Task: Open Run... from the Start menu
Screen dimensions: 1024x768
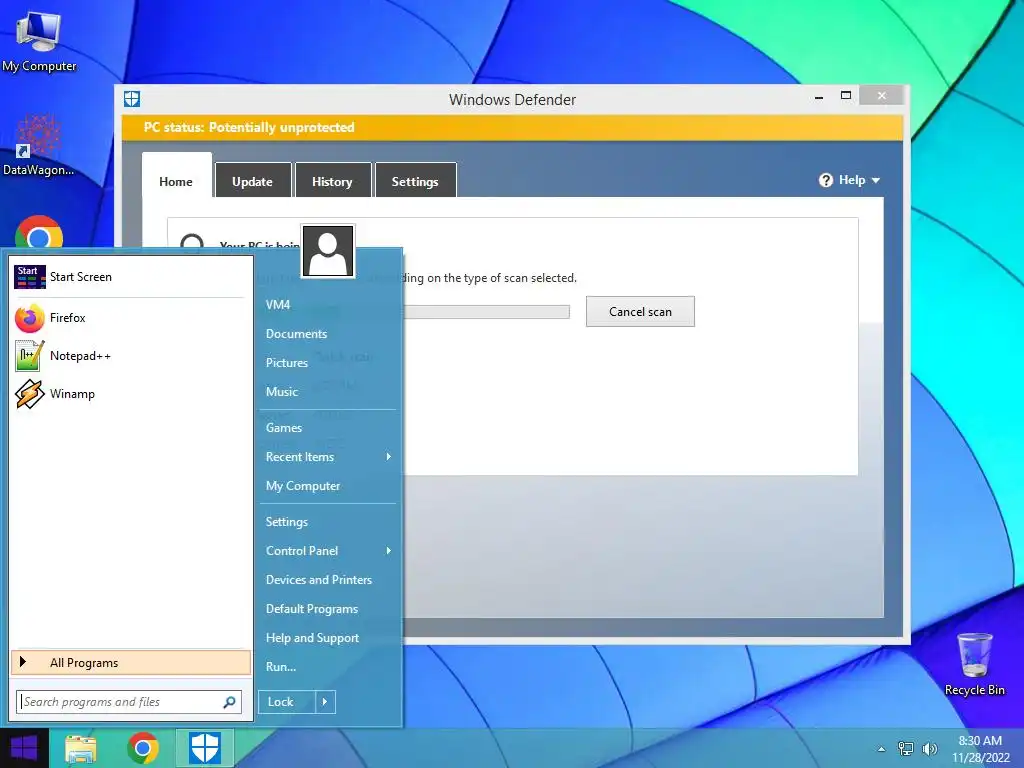Action: [328, 667]
